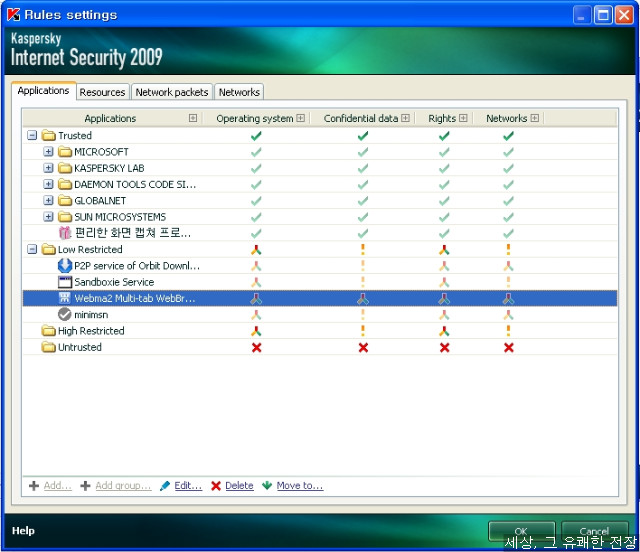Image resolution: width=640 pixels, height=552 pixels.
Task: Select the P2P service of Orbit Downl... row
Action: [320, 266]
